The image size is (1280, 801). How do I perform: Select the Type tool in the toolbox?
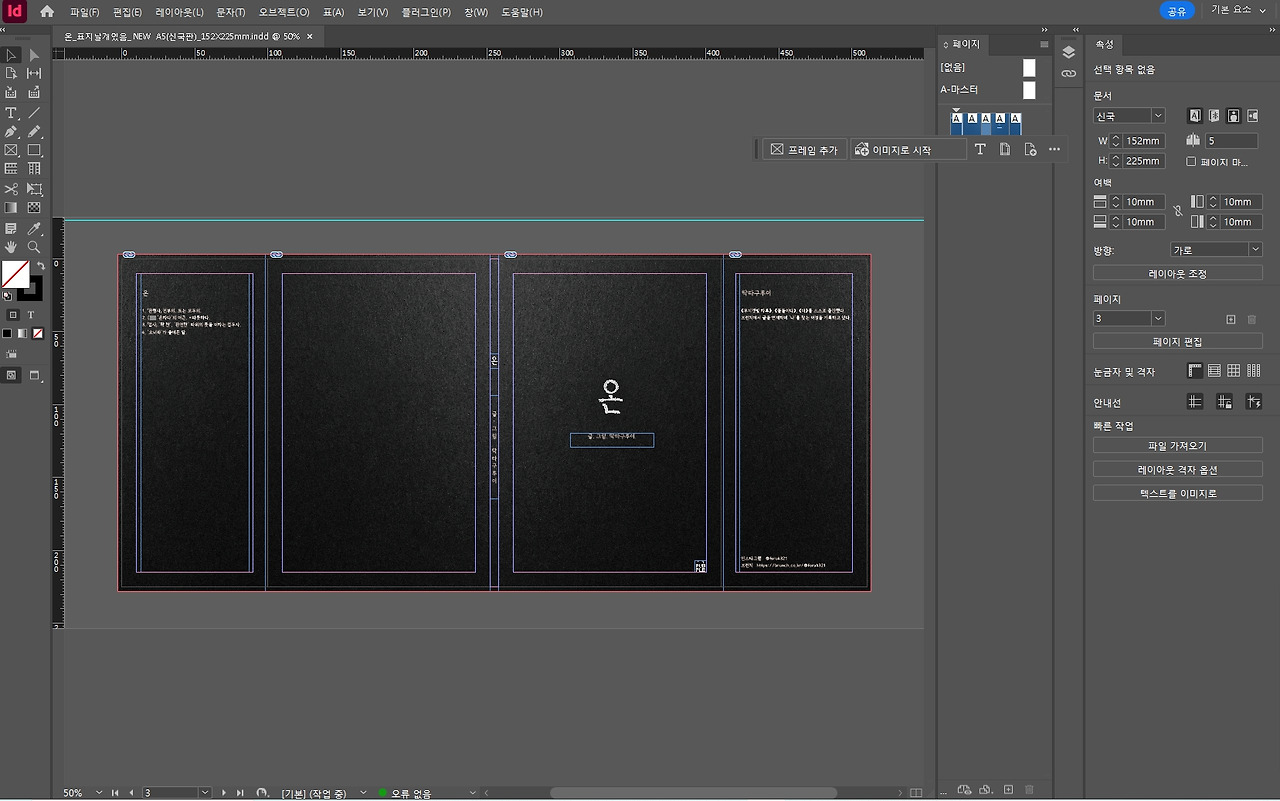[x=11, y=113]
